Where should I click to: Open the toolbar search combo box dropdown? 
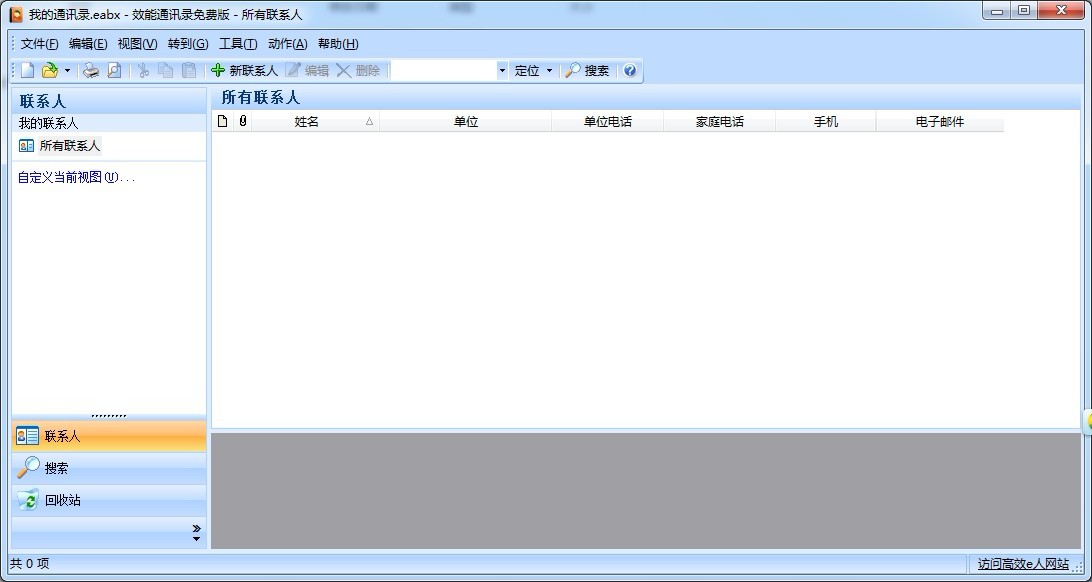[502, 70]
